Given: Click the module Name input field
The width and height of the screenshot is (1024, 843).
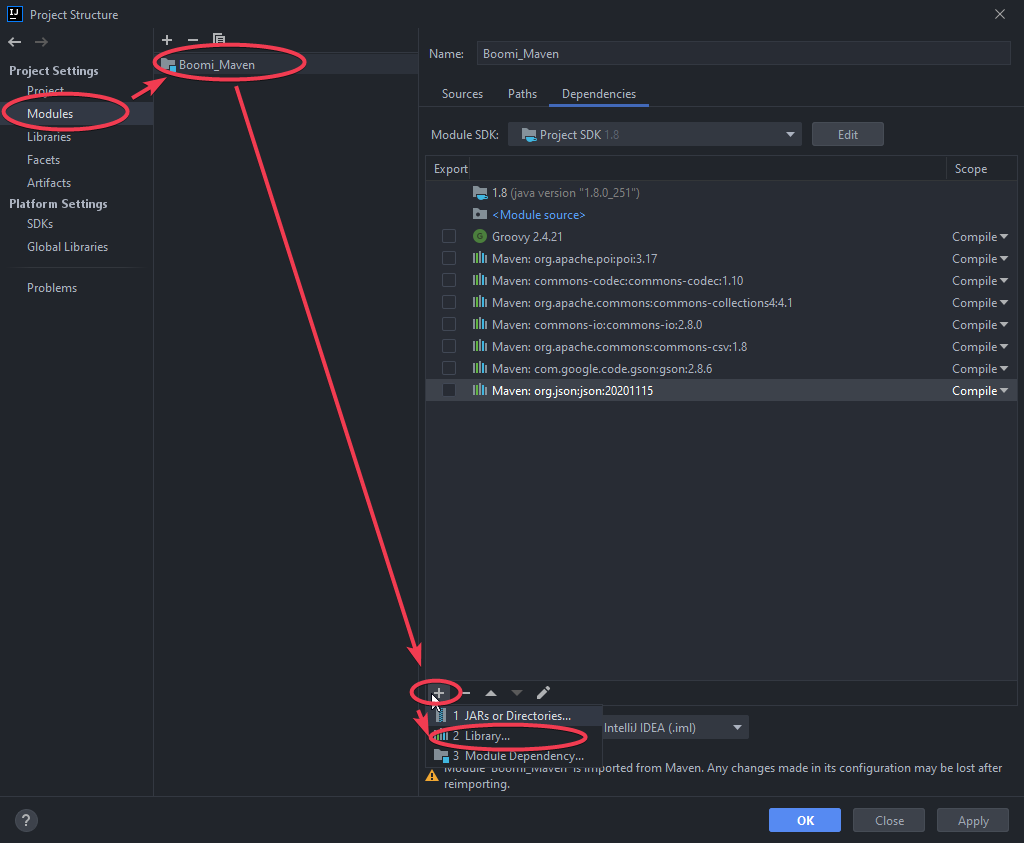Looking at the screenshot, I should pos(743,54).
